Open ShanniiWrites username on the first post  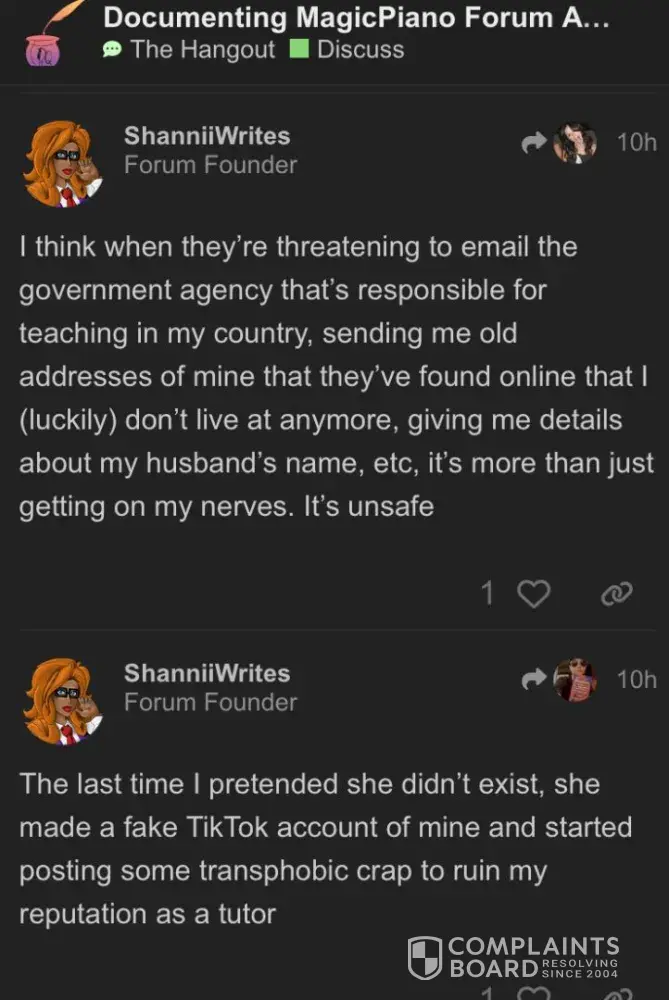coord(207,135)
